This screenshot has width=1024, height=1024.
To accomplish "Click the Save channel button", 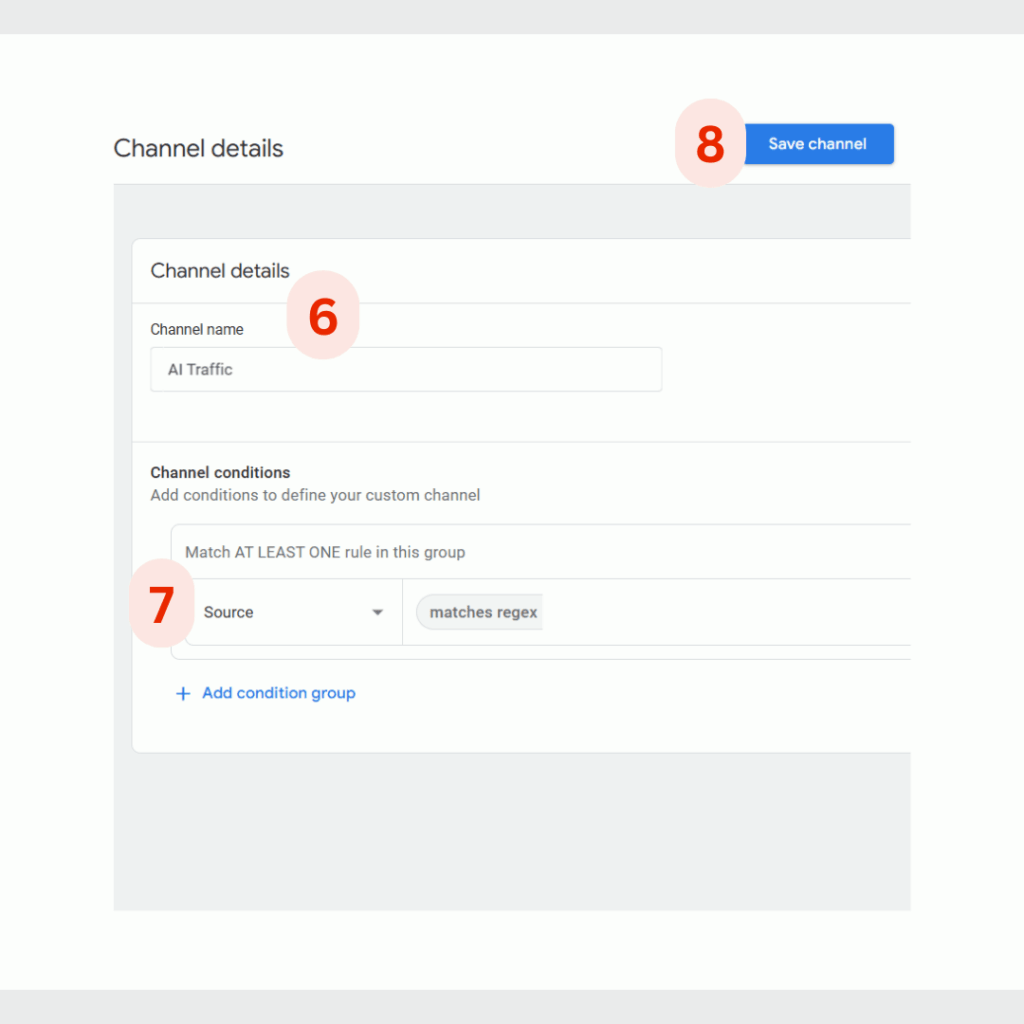I will click(818, 144).
